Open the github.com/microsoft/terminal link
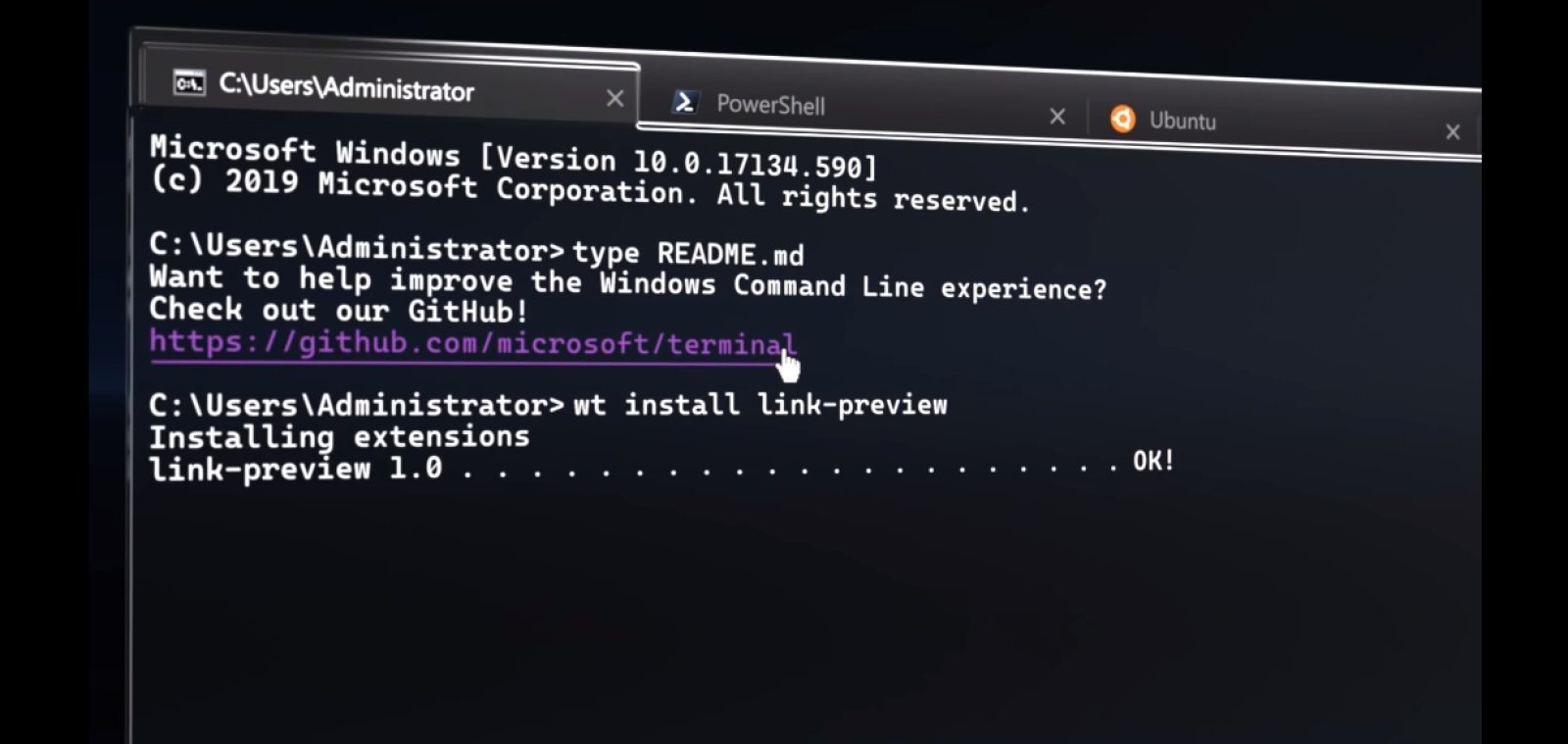 click(x=472, y=343)
